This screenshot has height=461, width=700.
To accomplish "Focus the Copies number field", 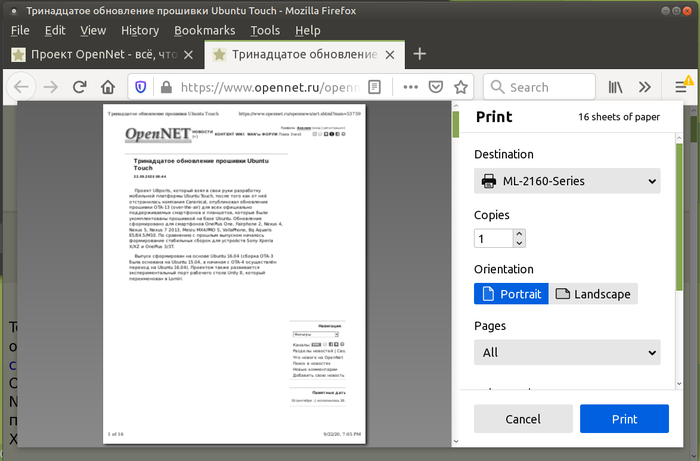I will (x=493, y=238).
